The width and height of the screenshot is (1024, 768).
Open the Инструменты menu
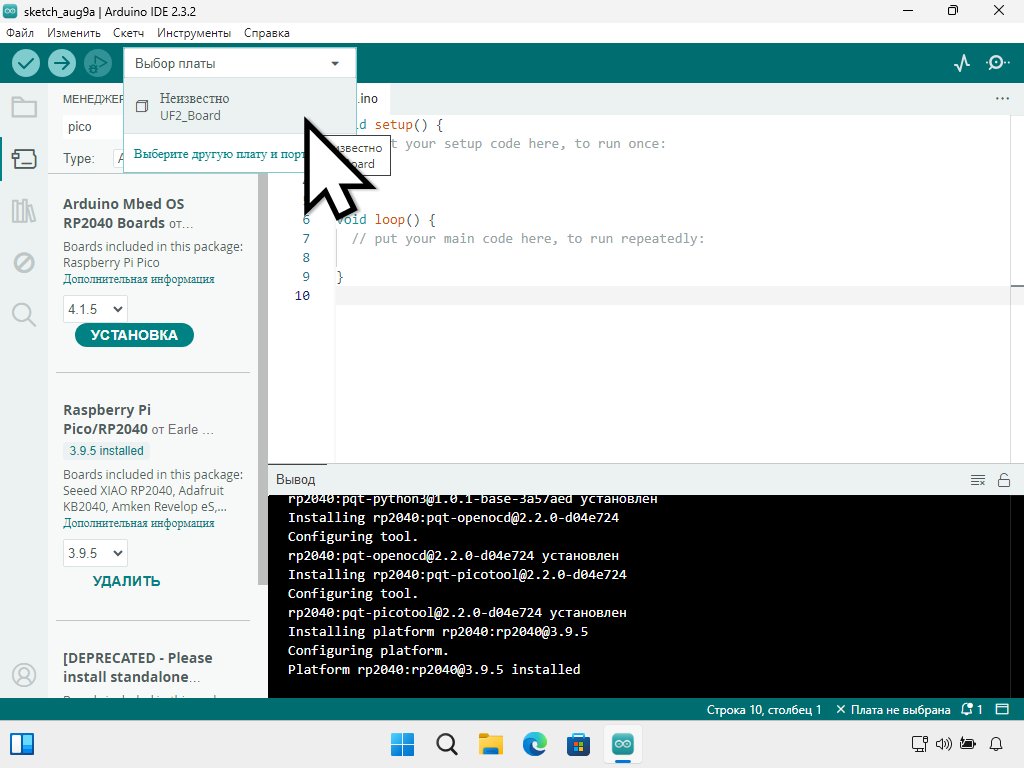pos(194,33)
